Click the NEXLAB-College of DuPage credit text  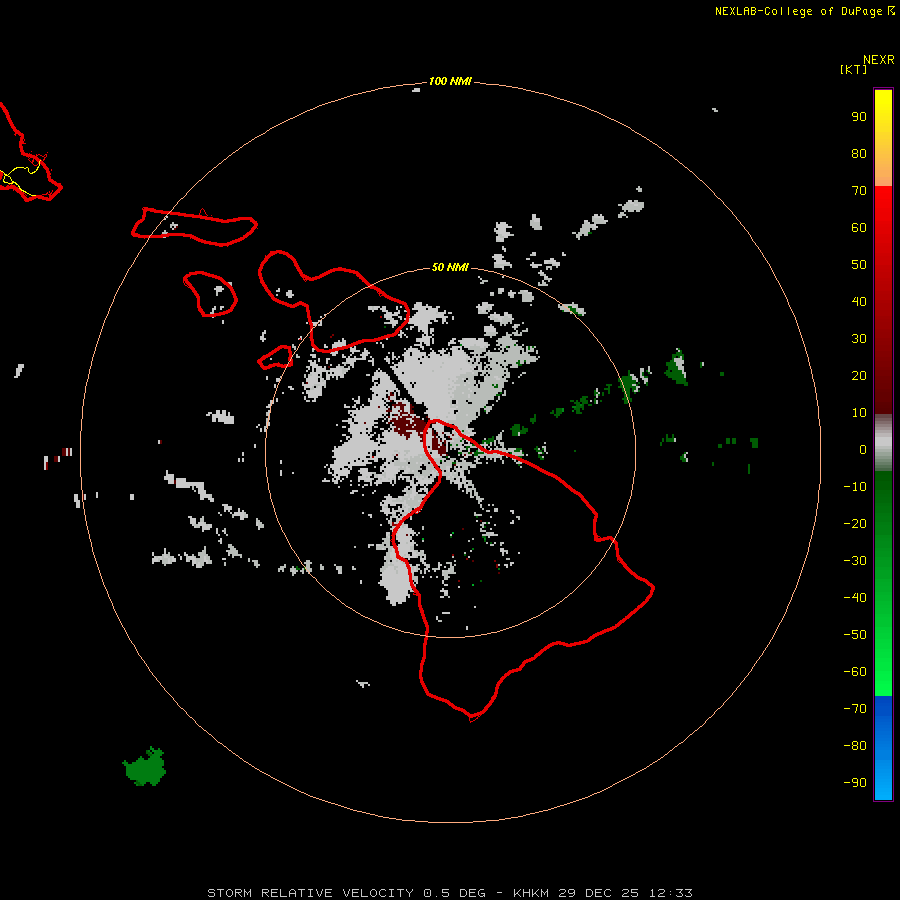798,11
